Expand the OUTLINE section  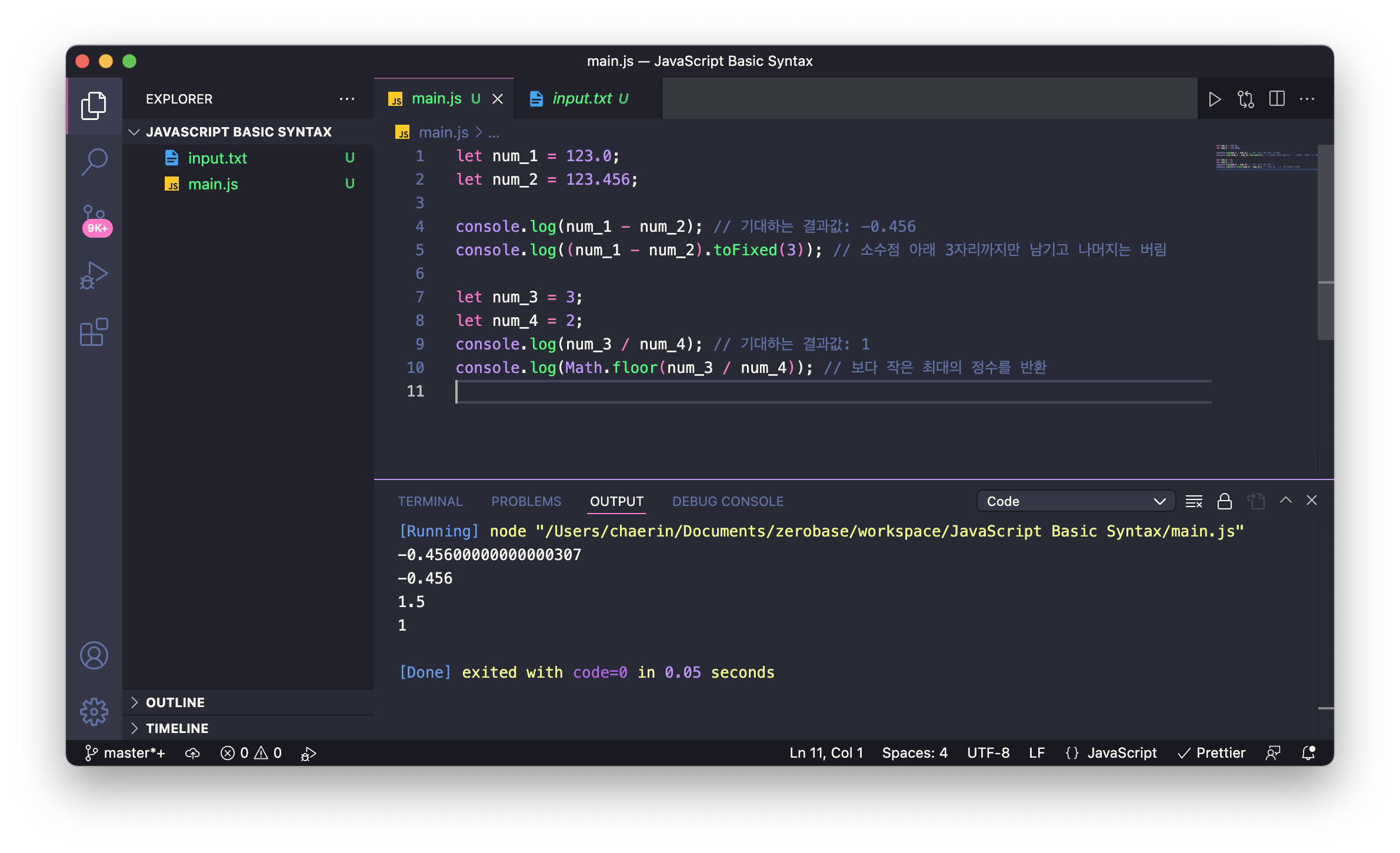(175, 702)
